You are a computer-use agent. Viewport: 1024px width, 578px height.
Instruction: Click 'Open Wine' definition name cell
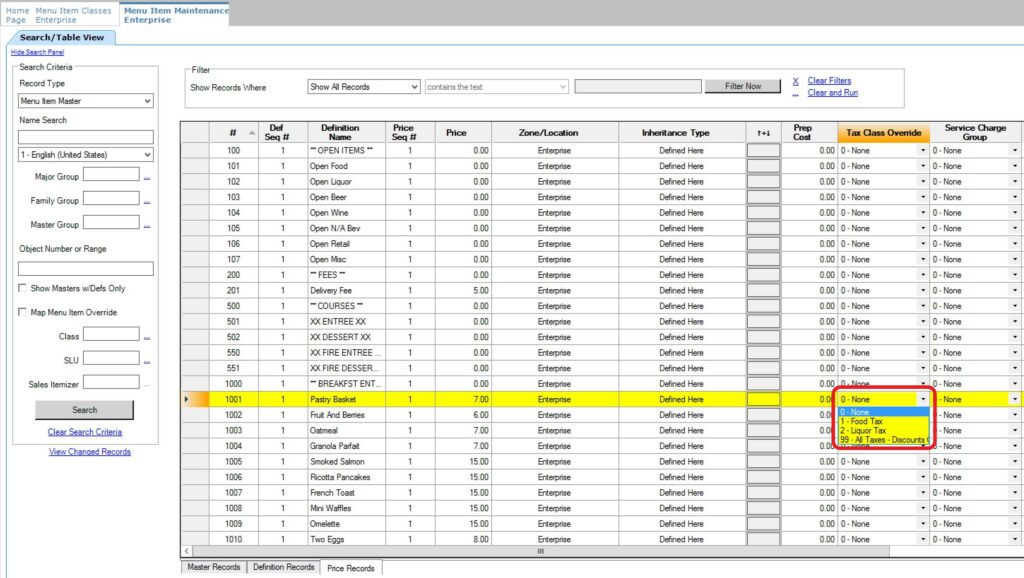point(346,213)
